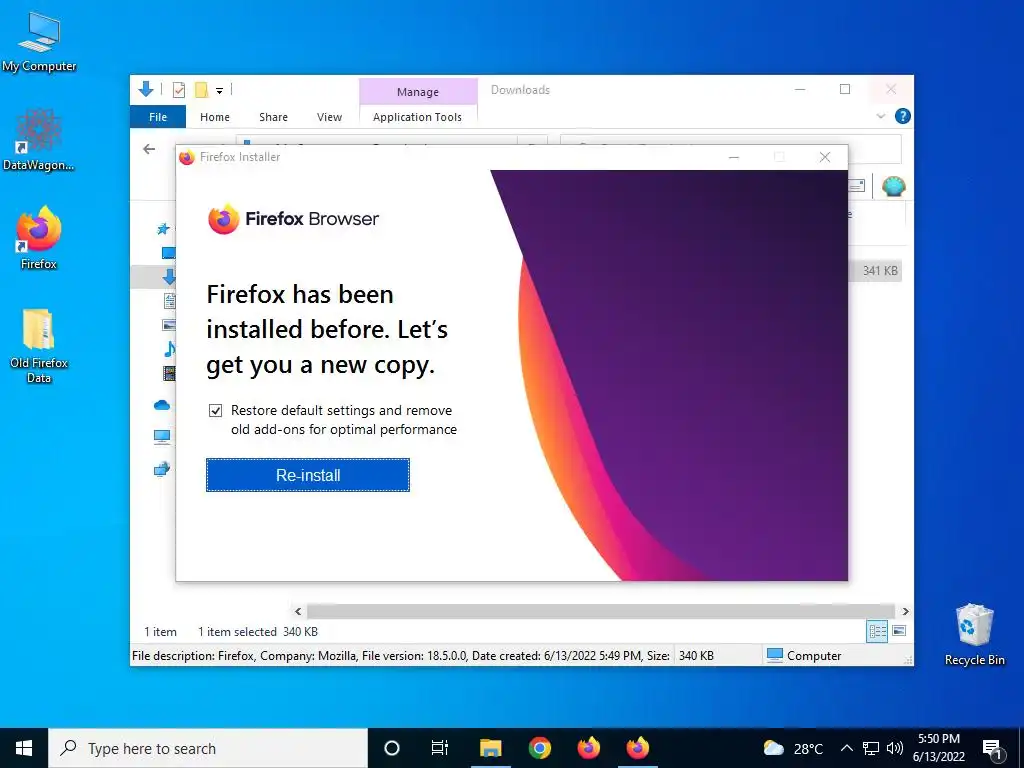Image resolution: width=1024 pixels, height=768 pixels.
Task: Click the Properties checkmark icon in title bar
Action: 178,90
